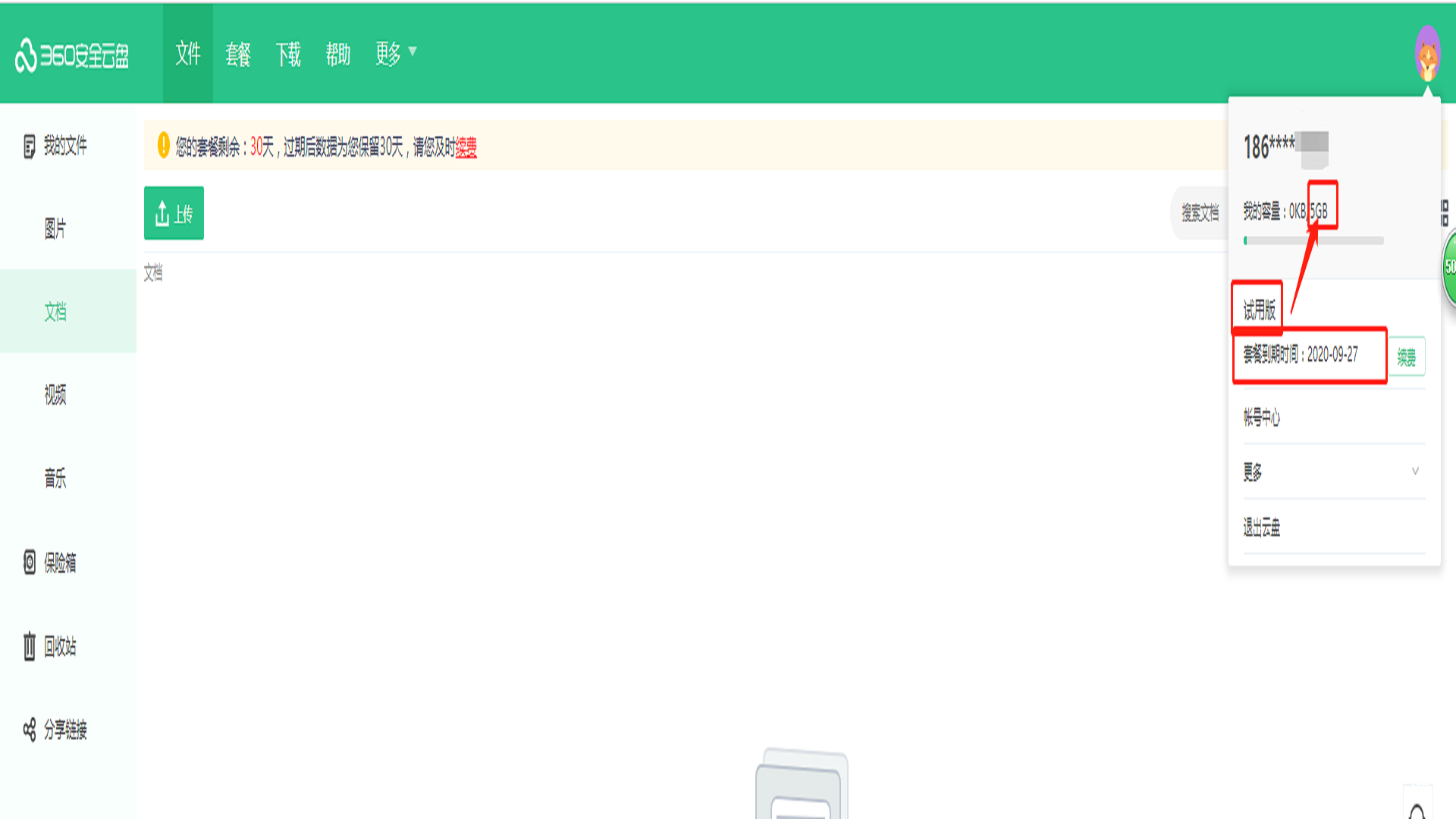The width and height of the screenshot is (1456, 819).
Task: Open 我的文件 in the sidebar
Action: tap(55, 146)
